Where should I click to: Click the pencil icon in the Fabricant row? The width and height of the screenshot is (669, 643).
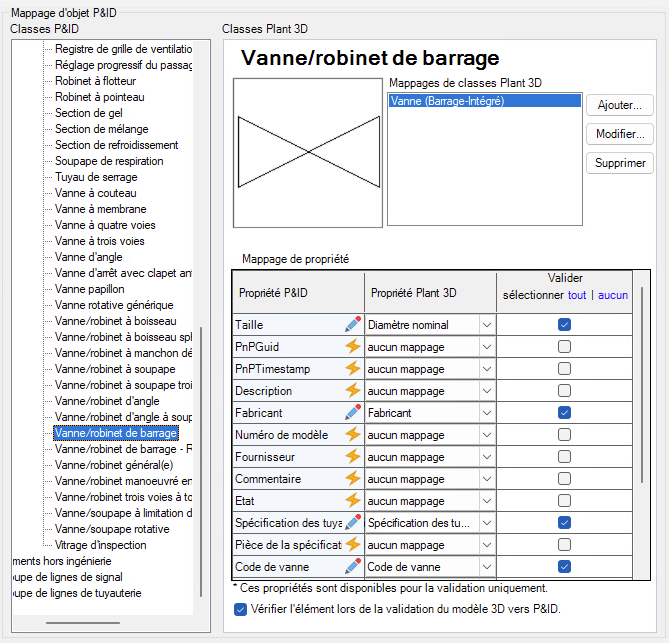(353, 413)
